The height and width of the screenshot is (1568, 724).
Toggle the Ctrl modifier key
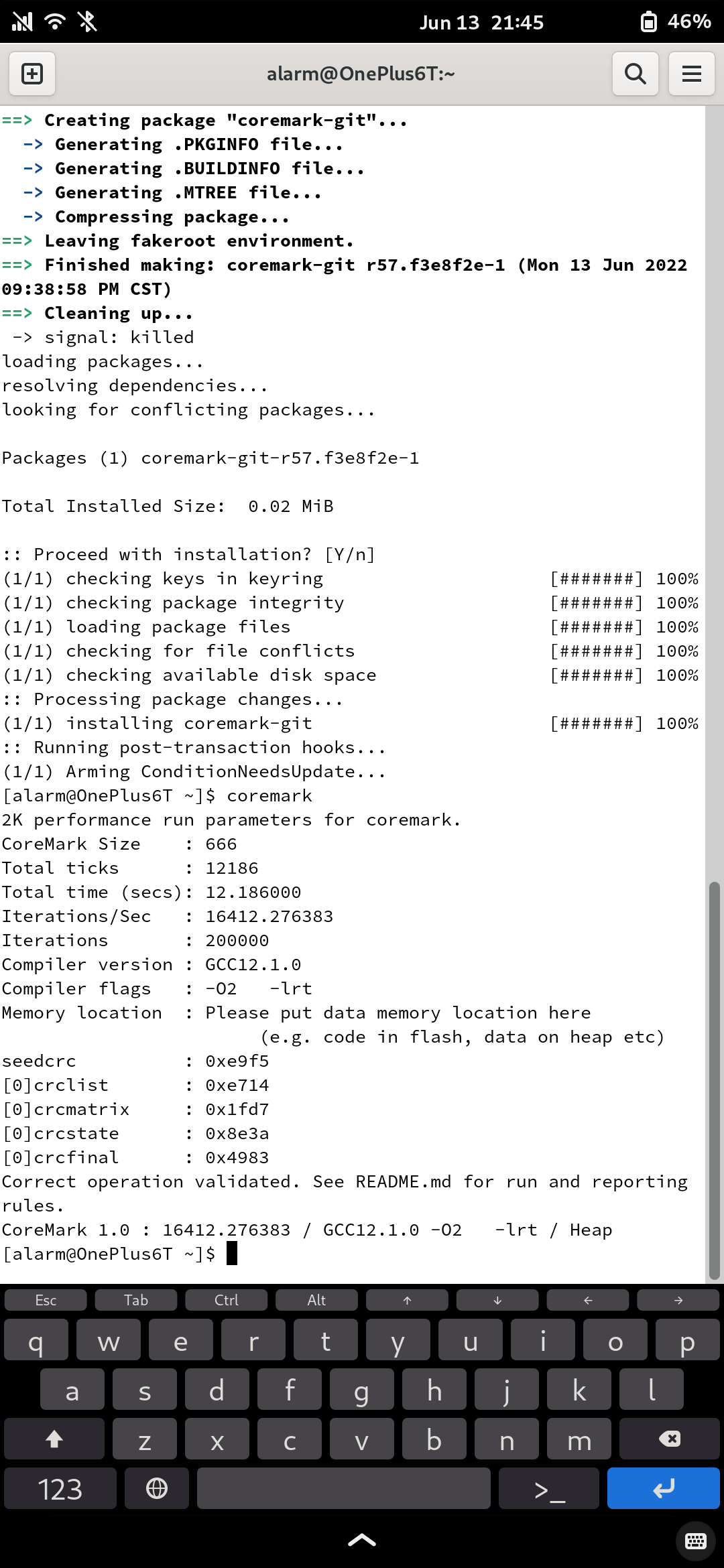pyautogui.click(x=226, y=1300)
